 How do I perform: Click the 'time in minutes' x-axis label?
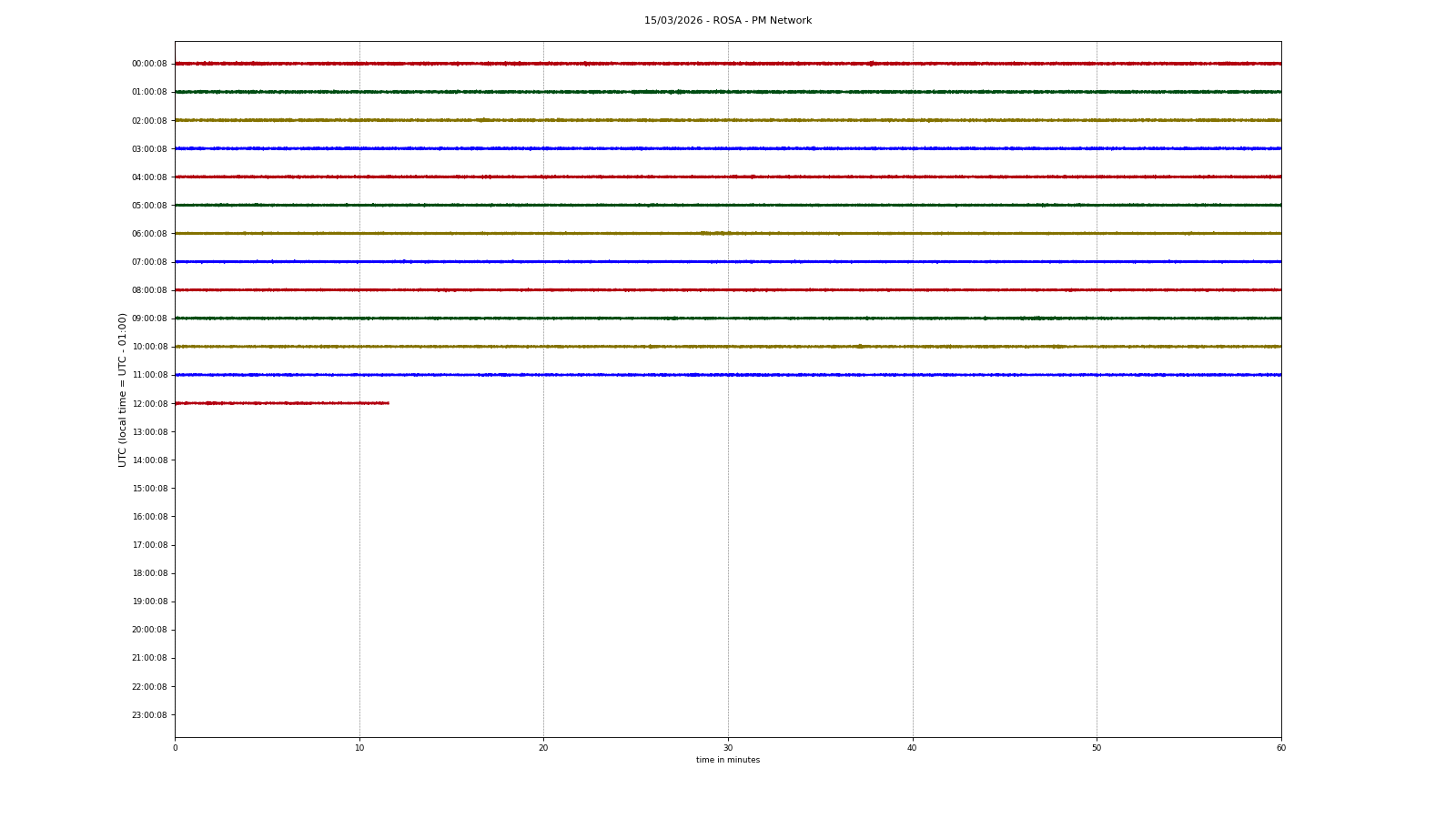point(727,761)
